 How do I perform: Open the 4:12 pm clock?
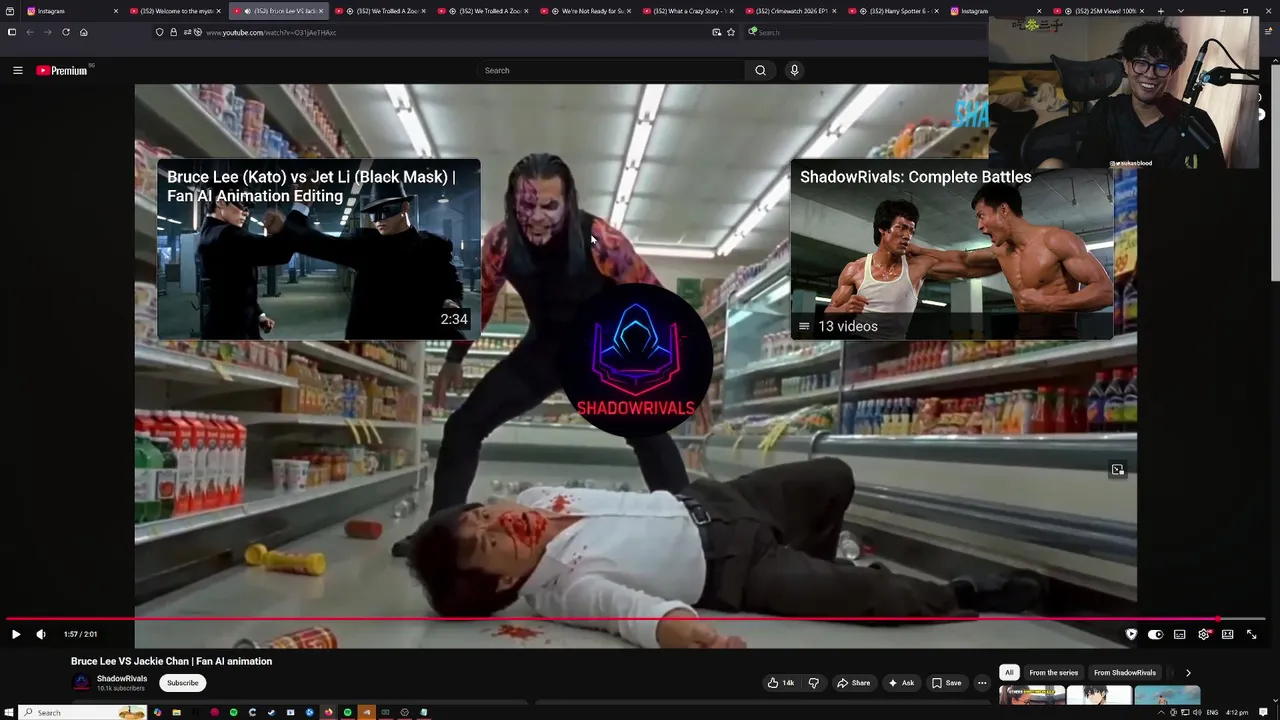click(1237, 712)
